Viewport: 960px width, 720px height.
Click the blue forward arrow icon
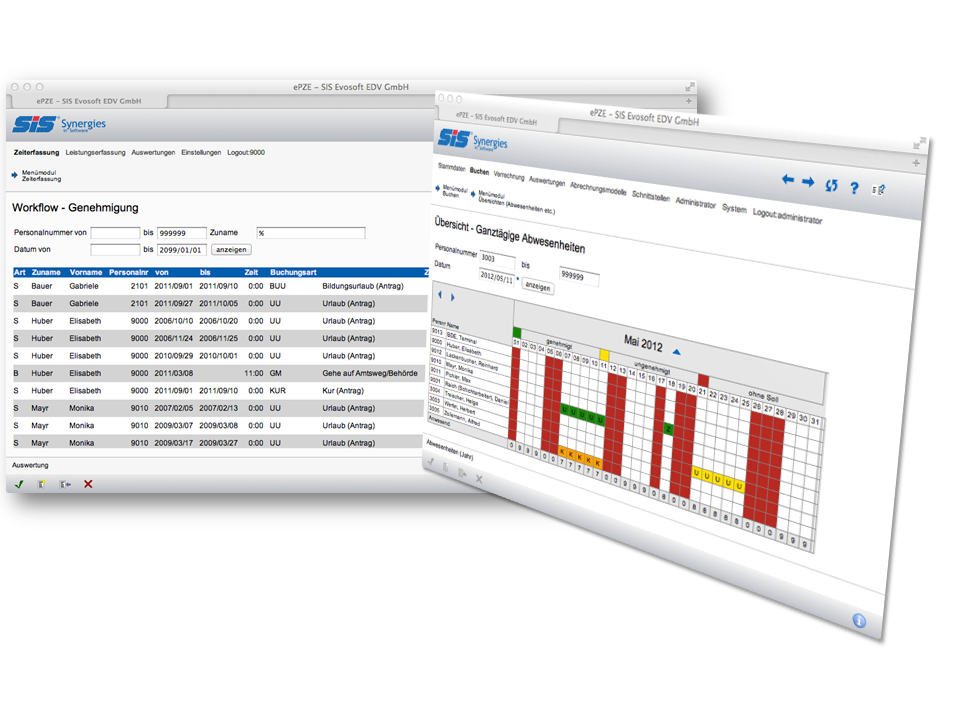pos(808,182)
